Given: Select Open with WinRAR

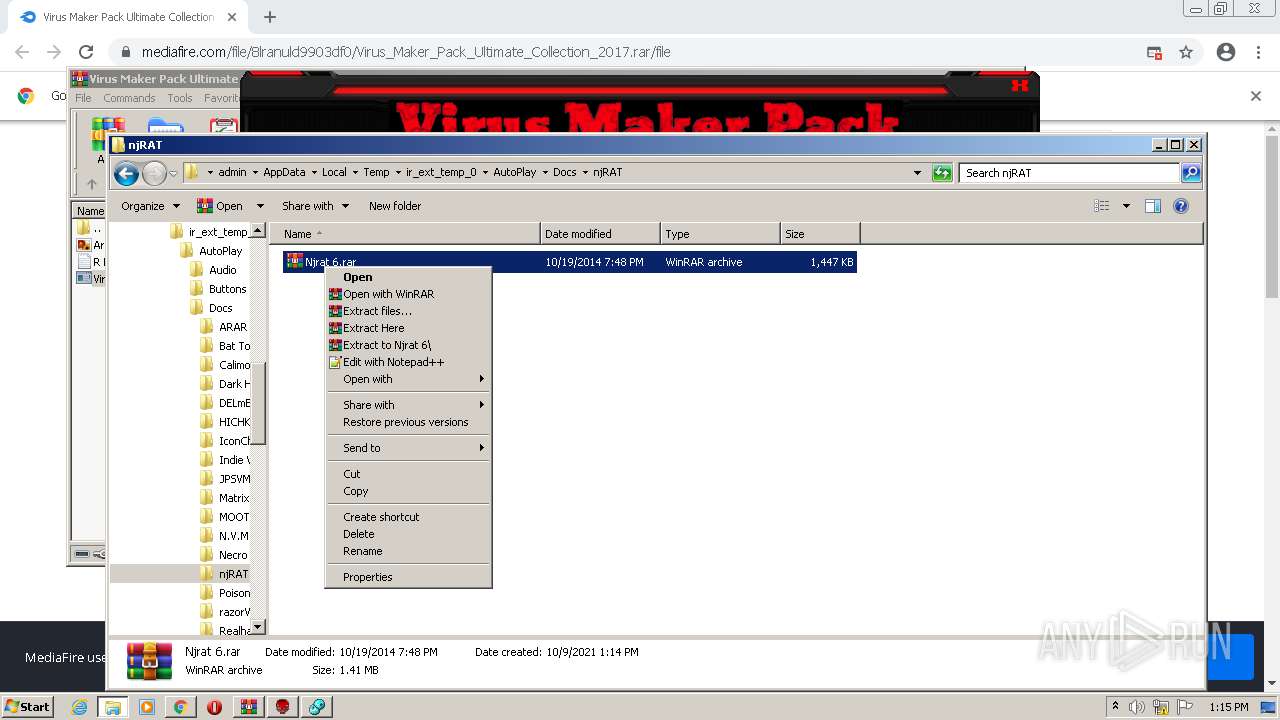Looking at the screenshot, I should pos(409,294).
